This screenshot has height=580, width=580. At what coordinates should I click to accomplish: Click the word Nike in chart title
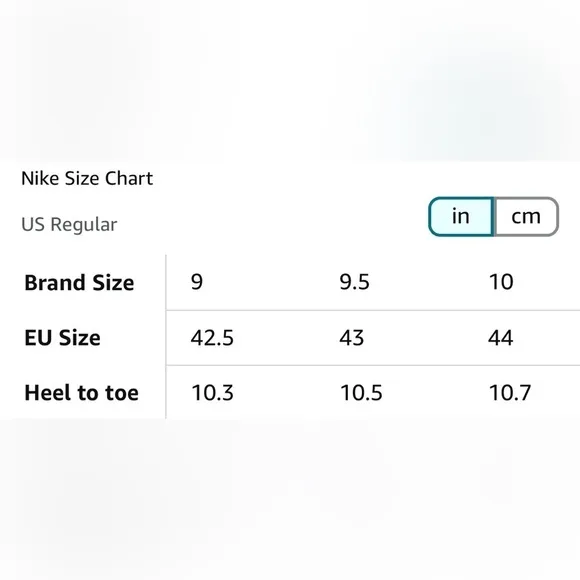(40, 178)
